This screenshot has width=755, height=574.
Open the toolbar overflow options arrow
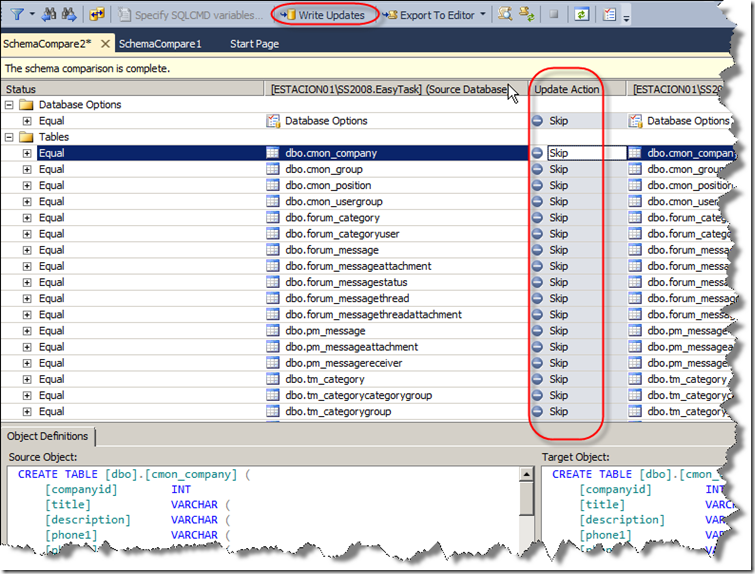(x=626, y=18)
